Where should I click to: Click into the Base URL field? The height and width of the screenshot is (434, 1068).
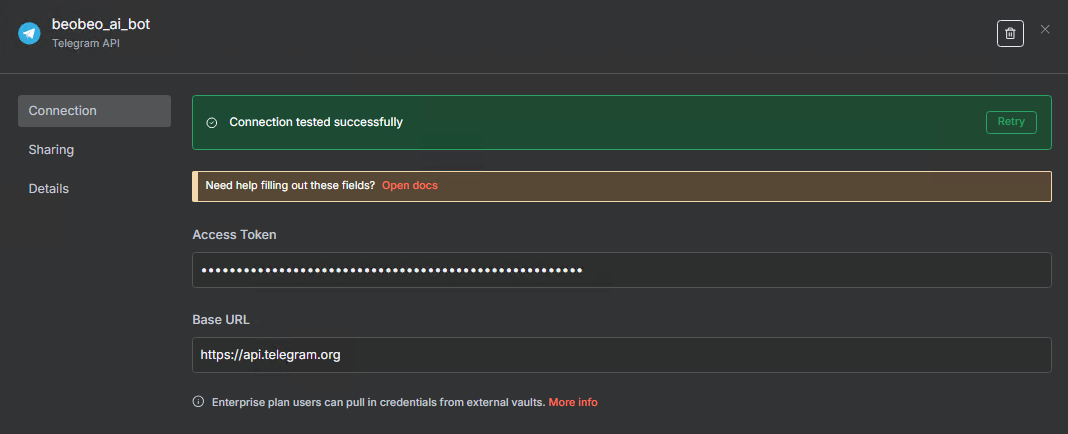point(621,355)
